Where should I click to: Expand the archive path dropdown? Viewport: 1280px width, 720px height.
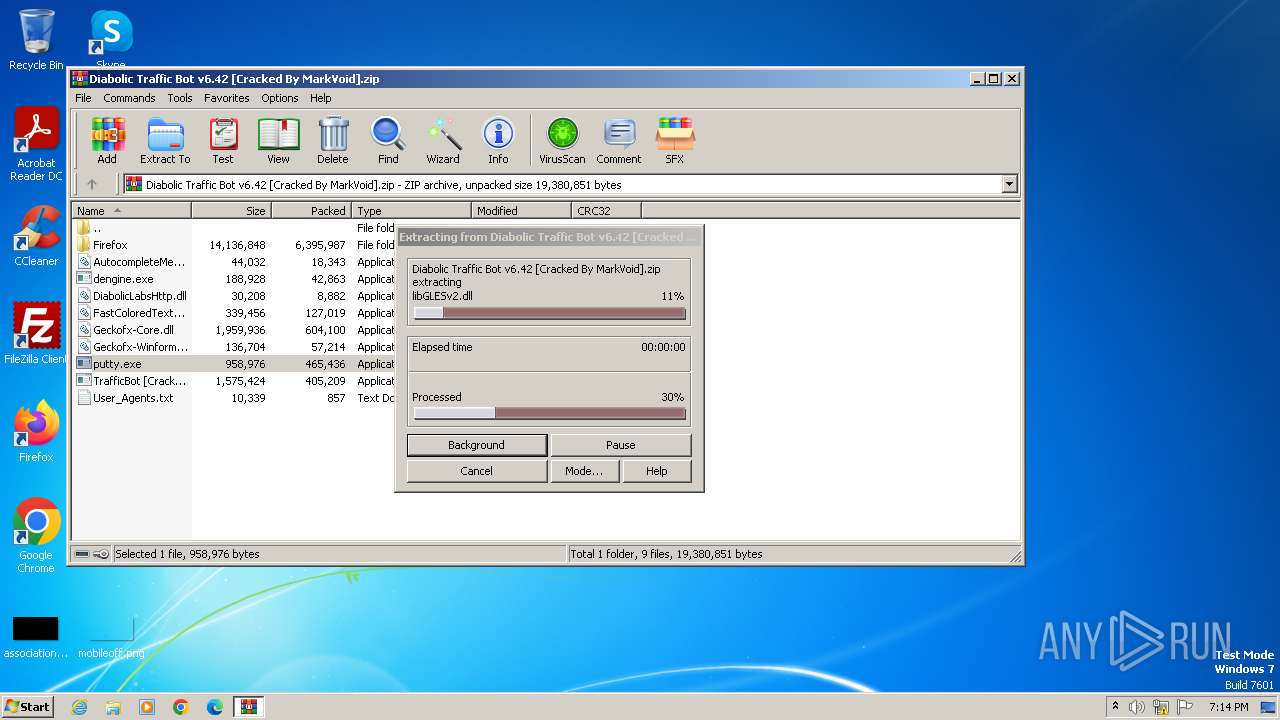(x=1009, y=184)
